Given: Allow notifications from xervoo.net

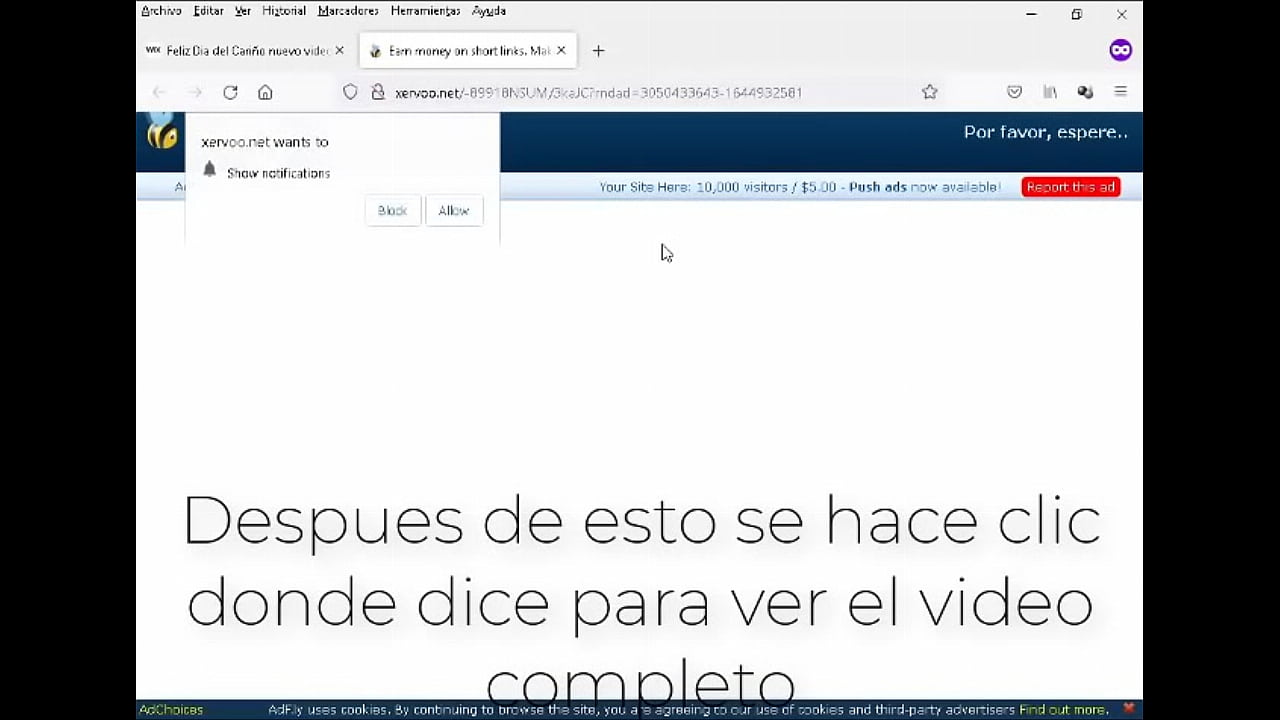Looking at the screenshot, I should (453, 210).
